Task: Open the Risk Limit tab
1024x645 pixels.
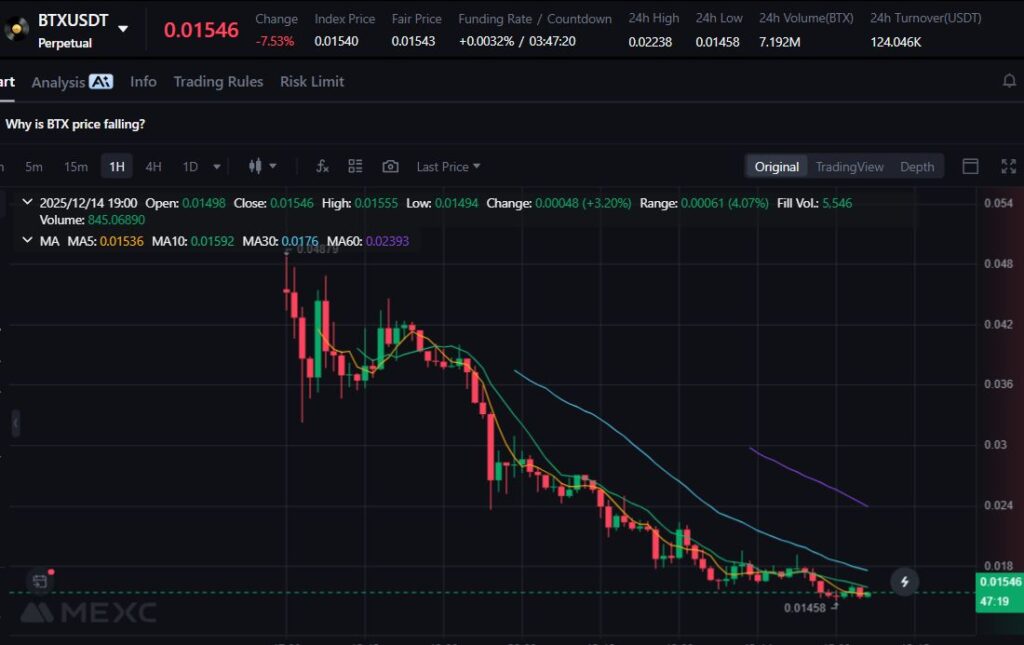Action: click(x=311, y=82)
